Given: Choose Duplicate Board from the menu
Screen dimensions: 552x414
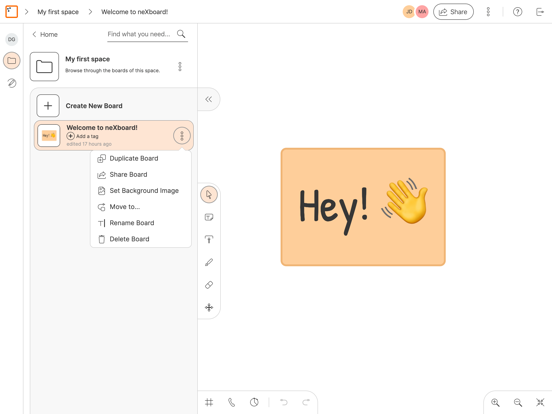Looking at the screenshot, I should point(141,159).
